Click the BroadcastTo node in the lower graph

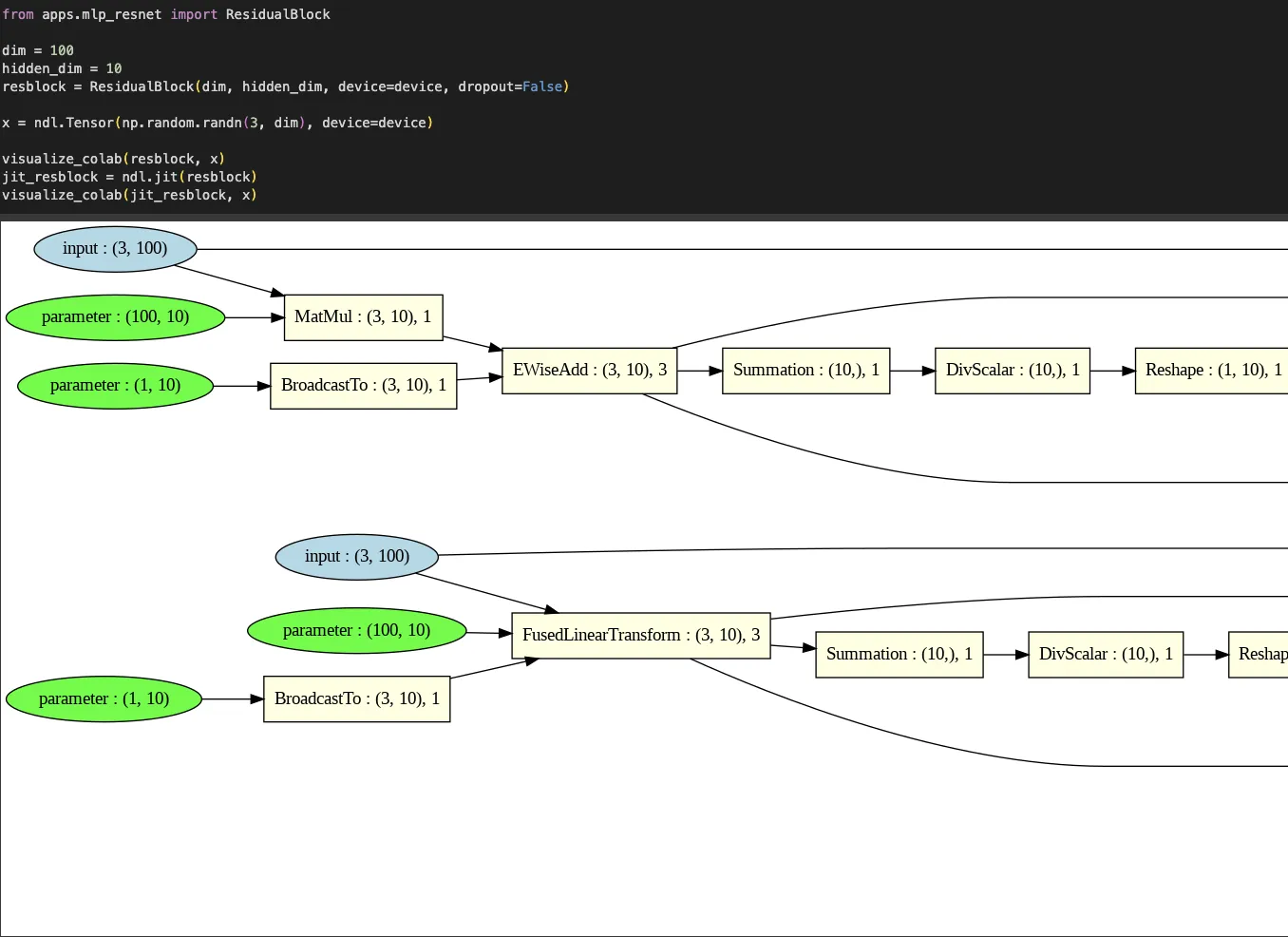pyautogui.click(x=356, y=699)
